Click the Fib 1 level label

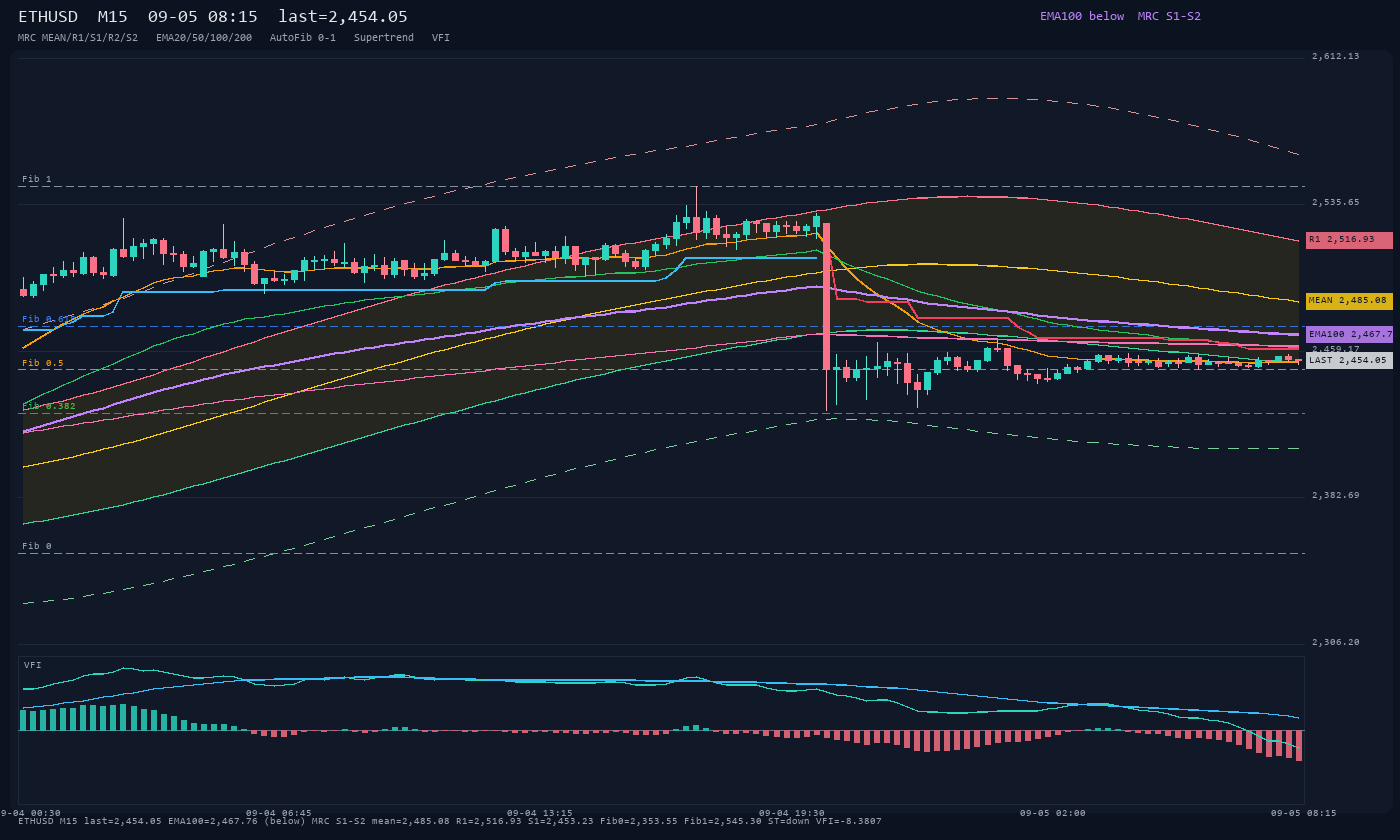37,179
